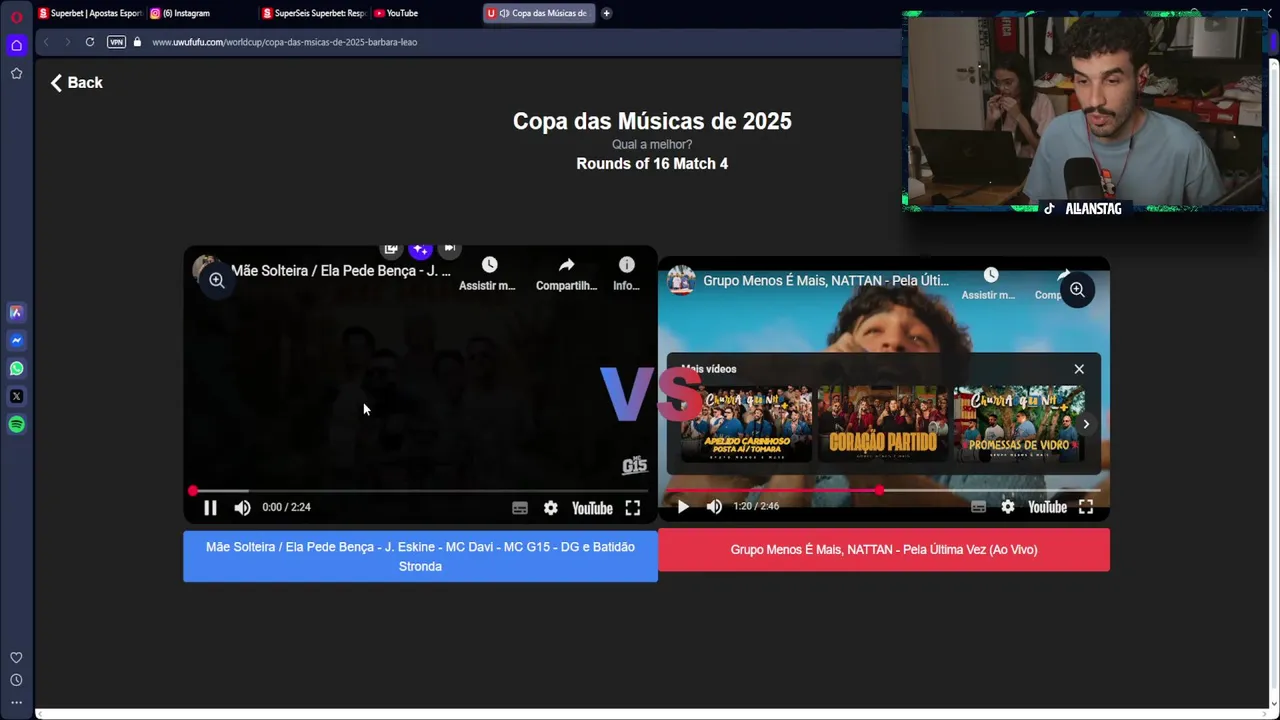The width and height of the screenshot is (1280, 720).
Task: Open WhatsApp in the Opera sidebar
Action: pos(16,368)
